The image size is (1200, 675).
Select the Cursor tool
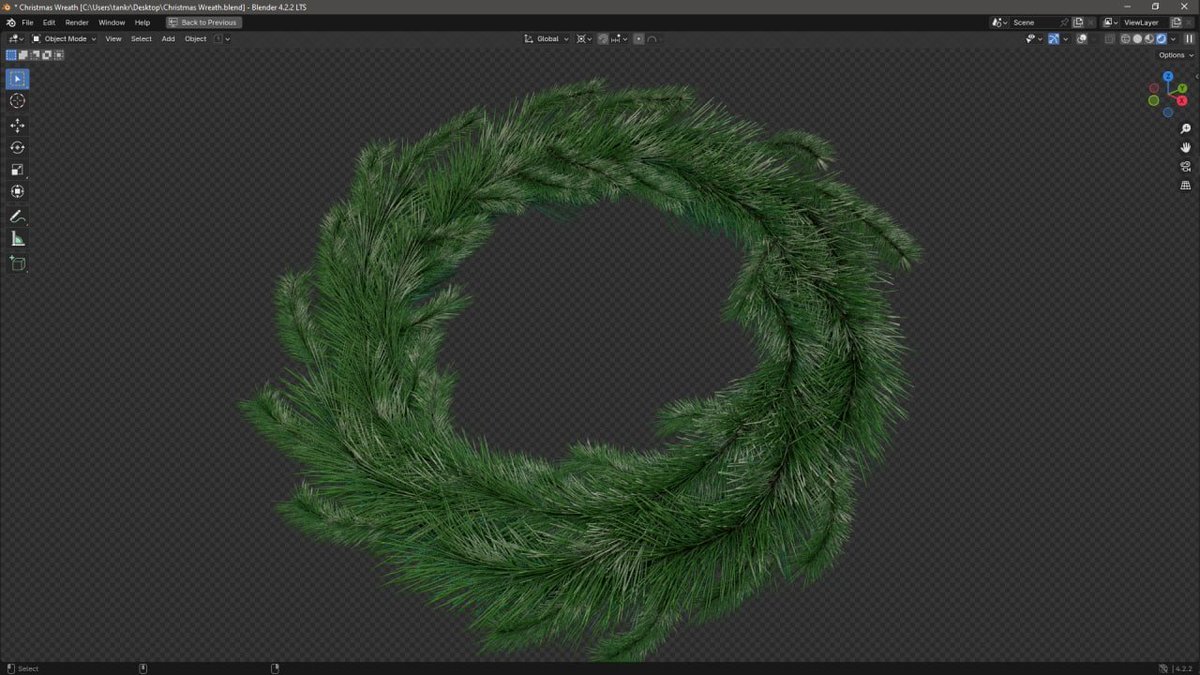point(17,100)
